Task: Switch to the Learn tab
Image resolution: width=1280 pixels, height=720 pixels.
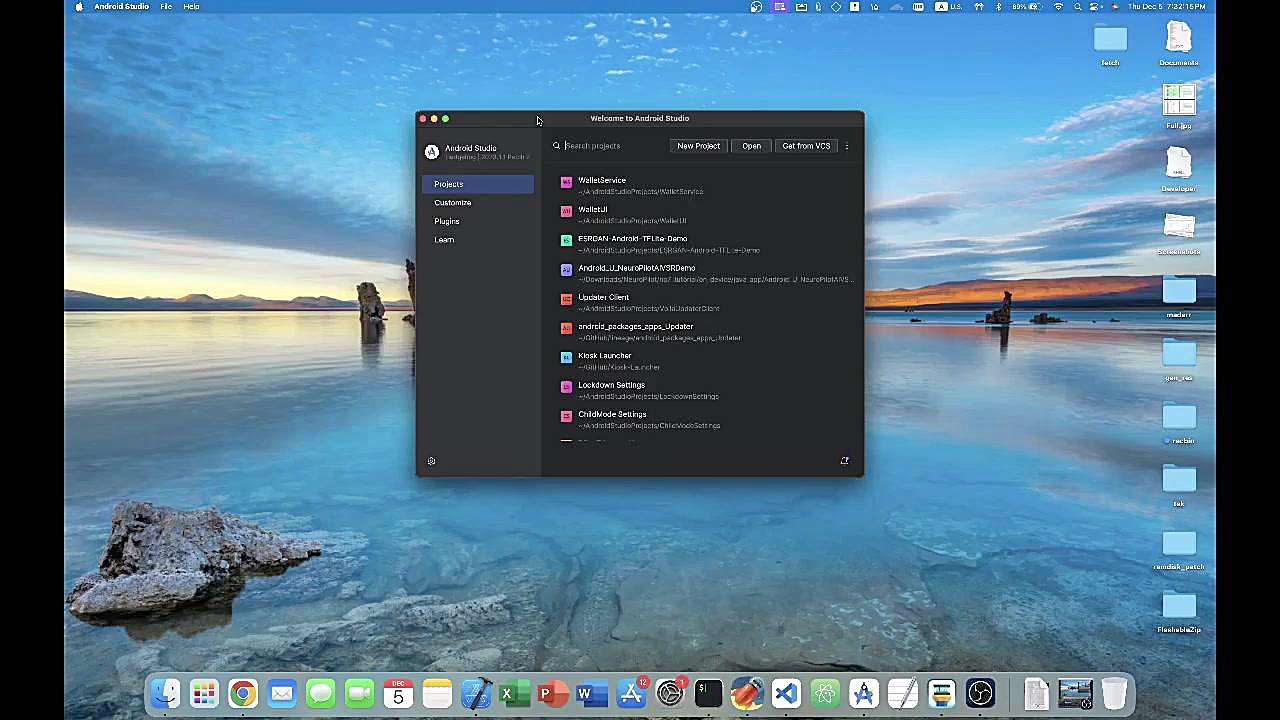Action: pyautogui.click(x=477, y=240)
